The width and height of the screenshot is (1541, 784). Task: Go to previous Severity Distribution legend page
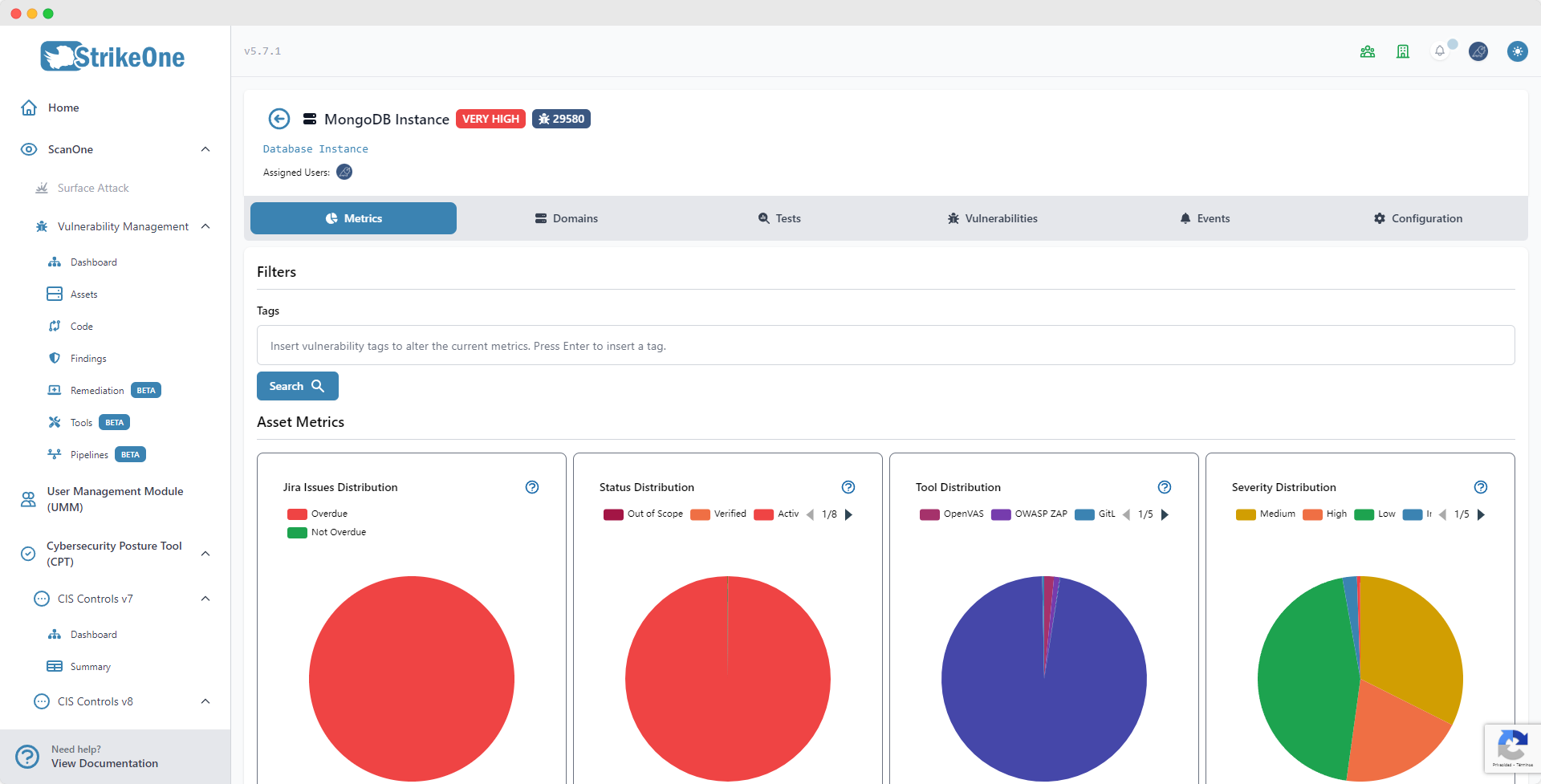pyautogui.click(x=1443, y=514)
